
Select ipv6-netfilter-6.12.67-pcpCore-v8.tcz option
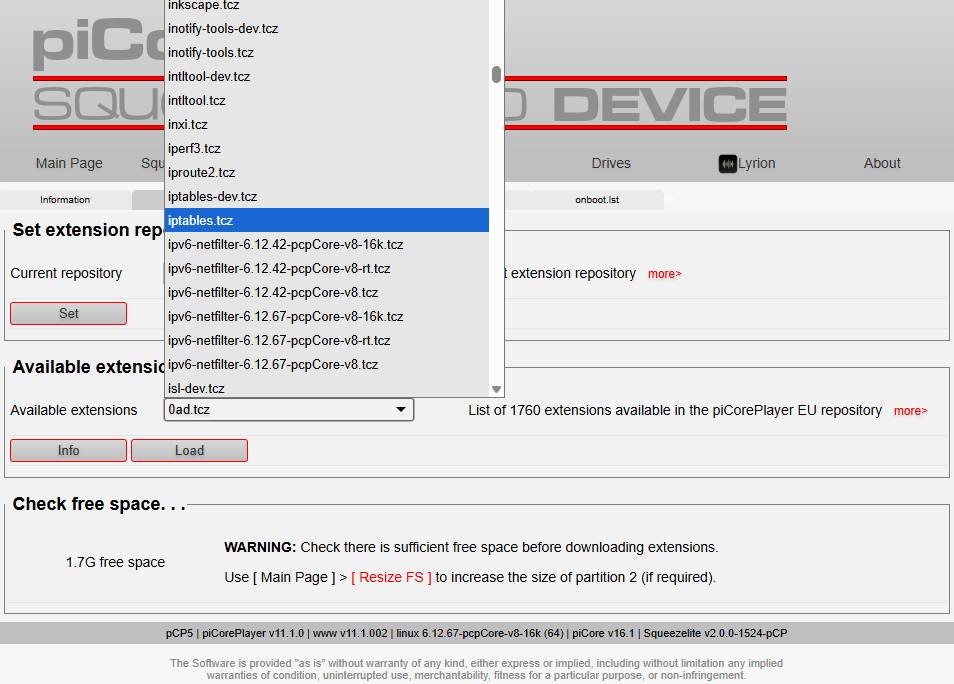[327, 365]
